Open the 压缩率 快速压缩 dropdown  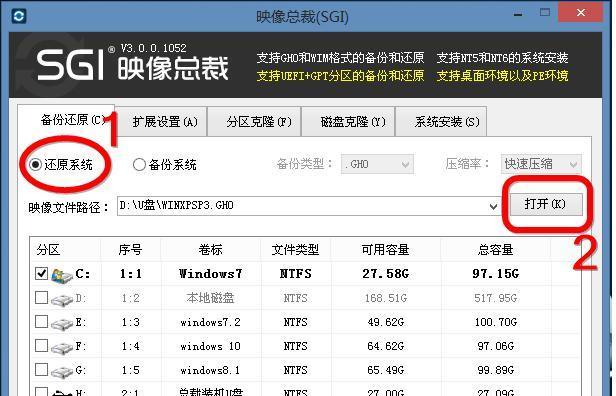click(x=541, y=164)
